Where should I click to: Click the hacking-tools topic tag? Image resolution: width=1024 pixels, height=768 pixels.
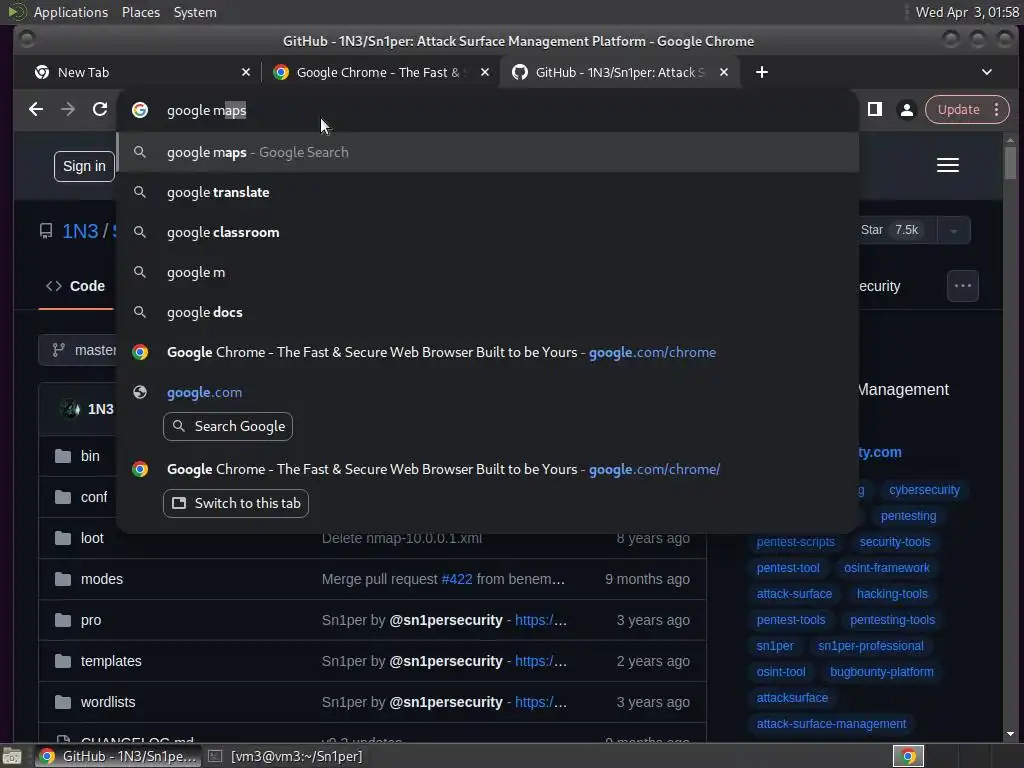pos(892,594)
